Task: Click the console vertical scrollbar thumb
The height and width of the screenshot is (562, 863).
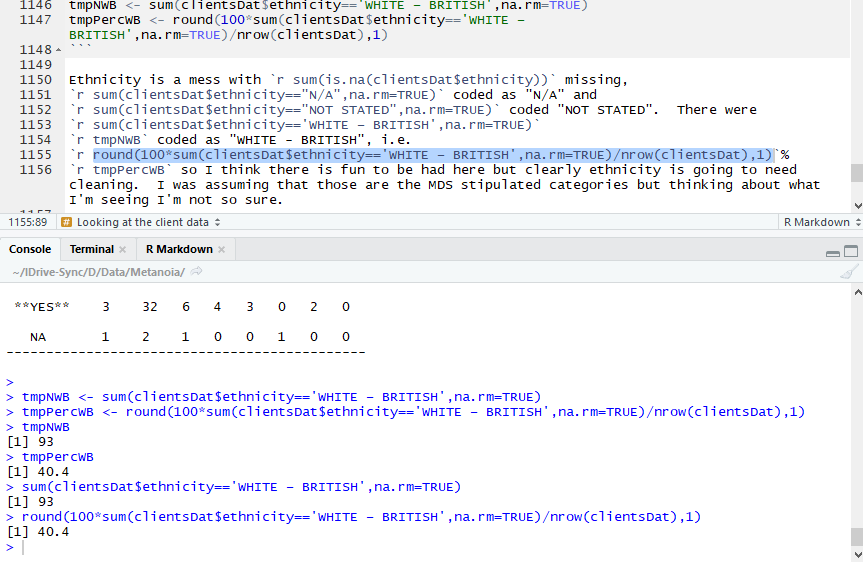Action: pyautogui.click(x=857, y=537)
